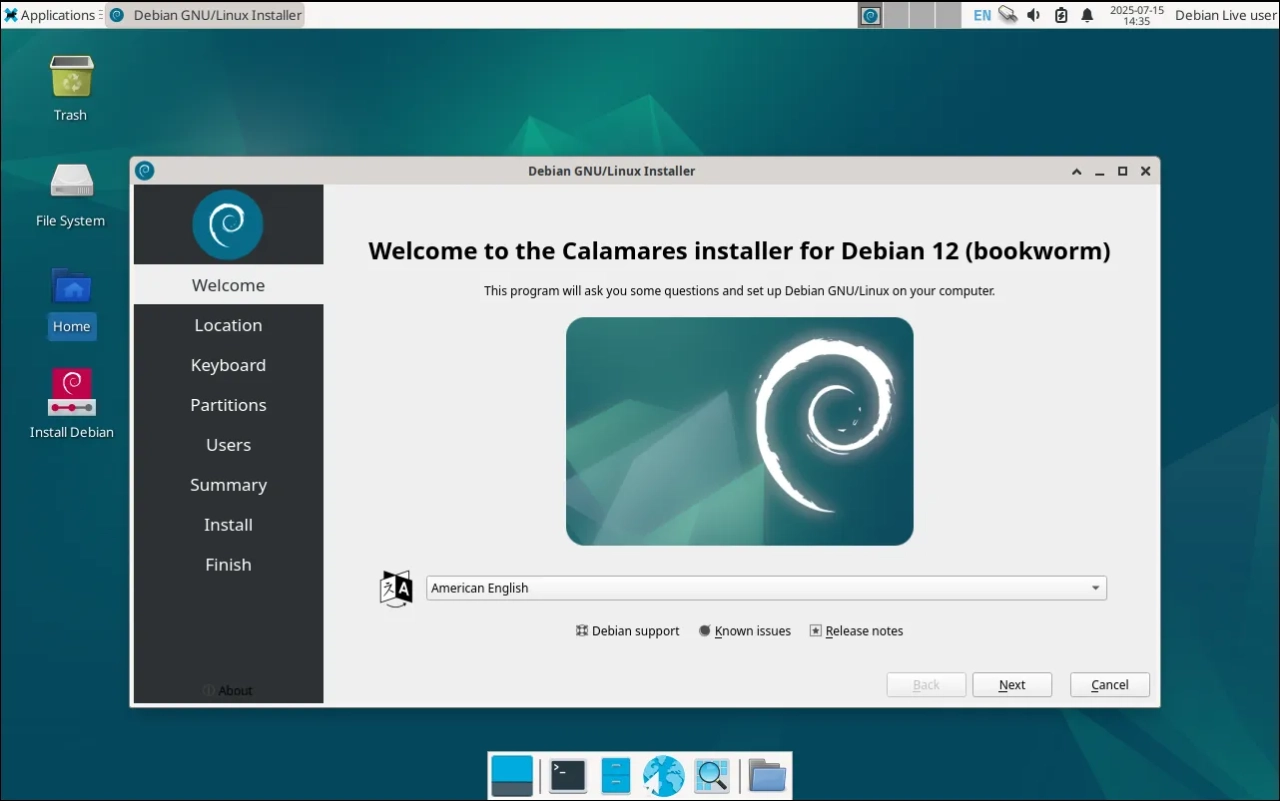Click the language translation icon beside dropdown
The width and height of the screenshot is (1280, 801).
click(x=396, y=588)
